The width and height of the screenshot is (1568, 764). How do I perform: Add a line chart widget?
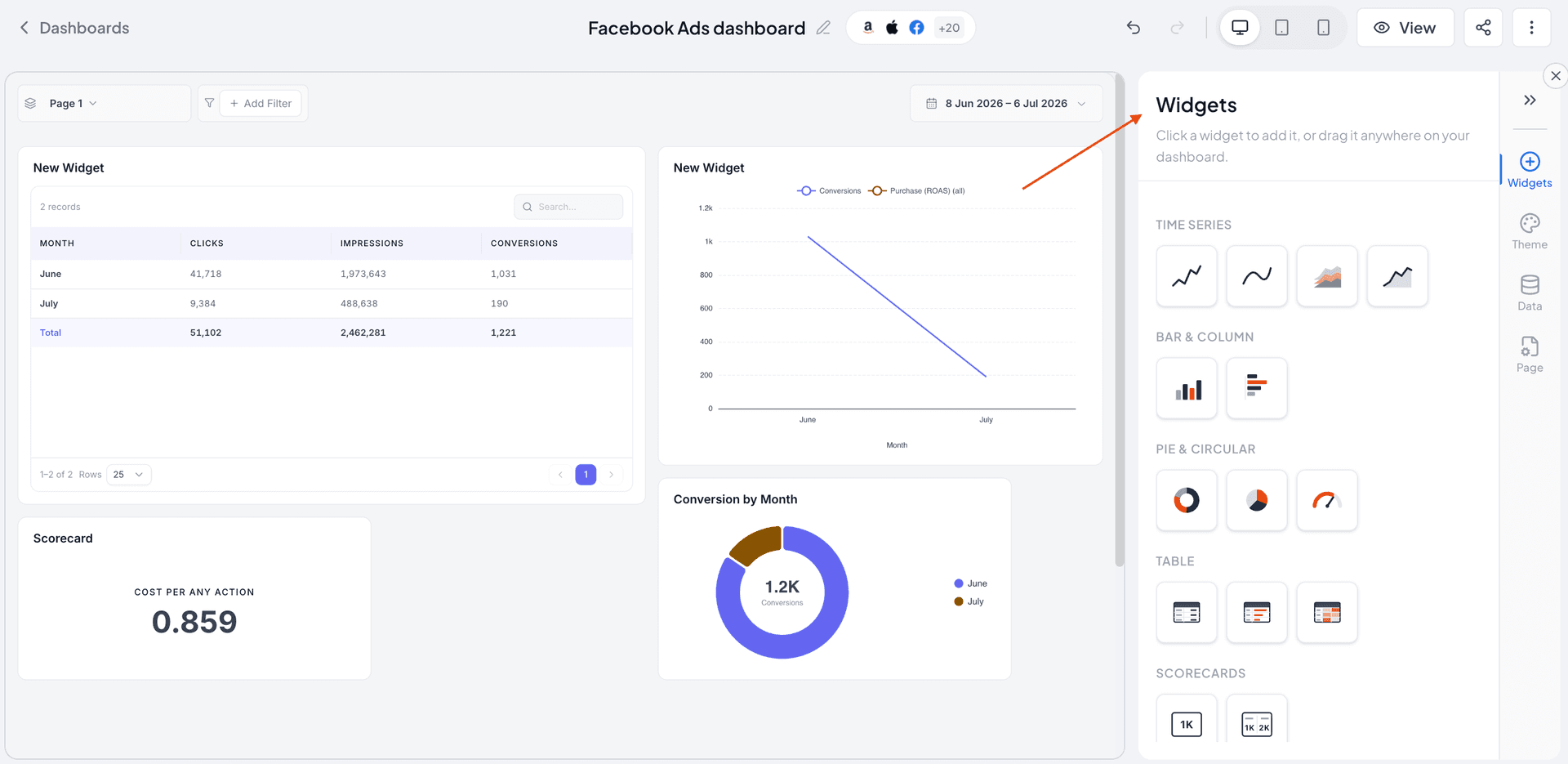pyautogui.click(x=1187, y=276)
